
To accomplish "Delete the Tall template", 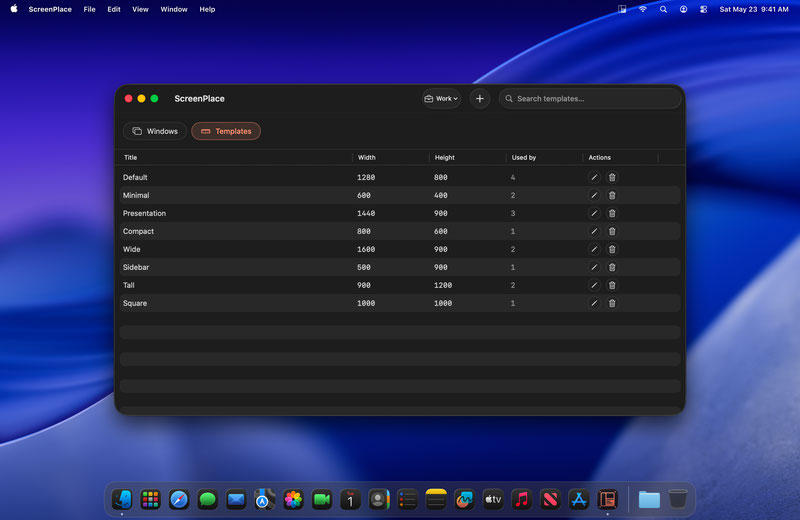I will (612, 285).
